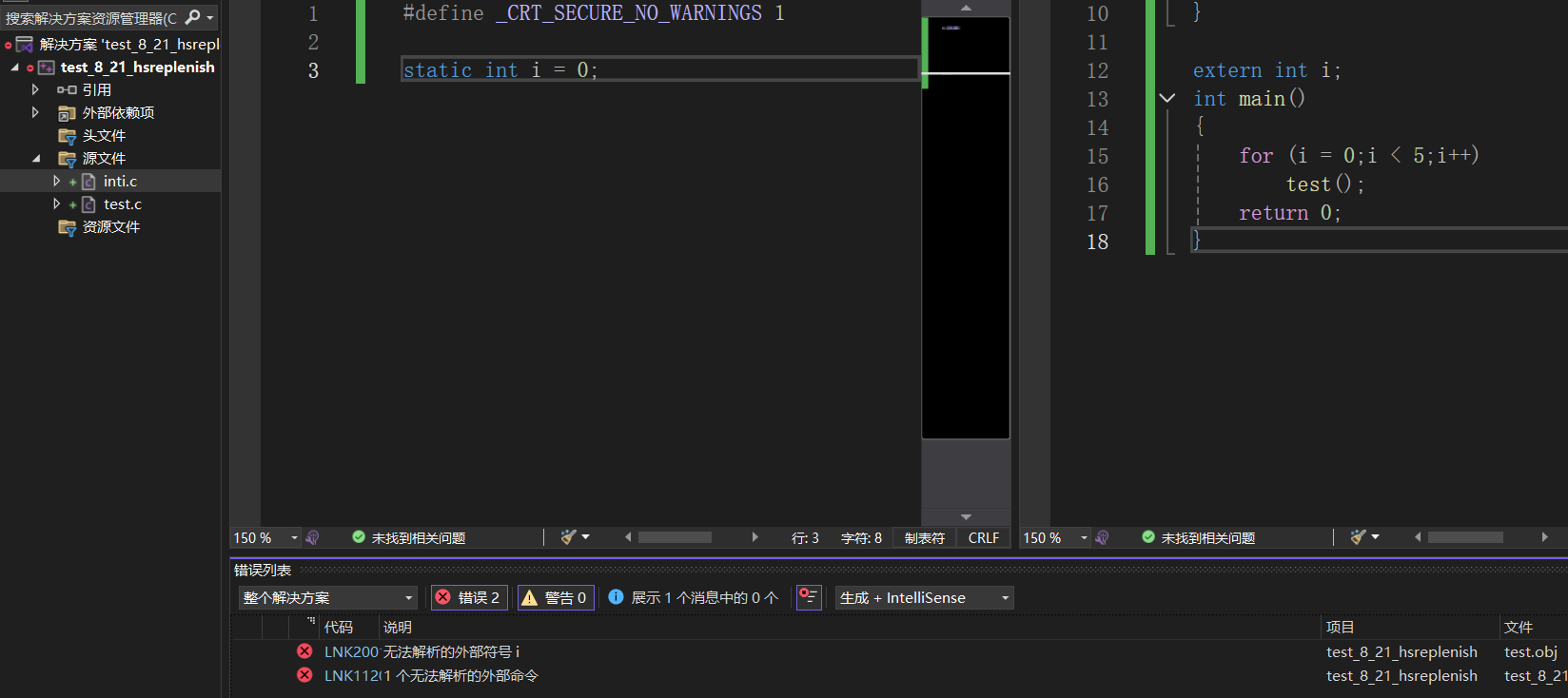Click 'extern int i;' line in right editor
The width and height of the screenshot is (1568, 698).
tap(1266, 70)
